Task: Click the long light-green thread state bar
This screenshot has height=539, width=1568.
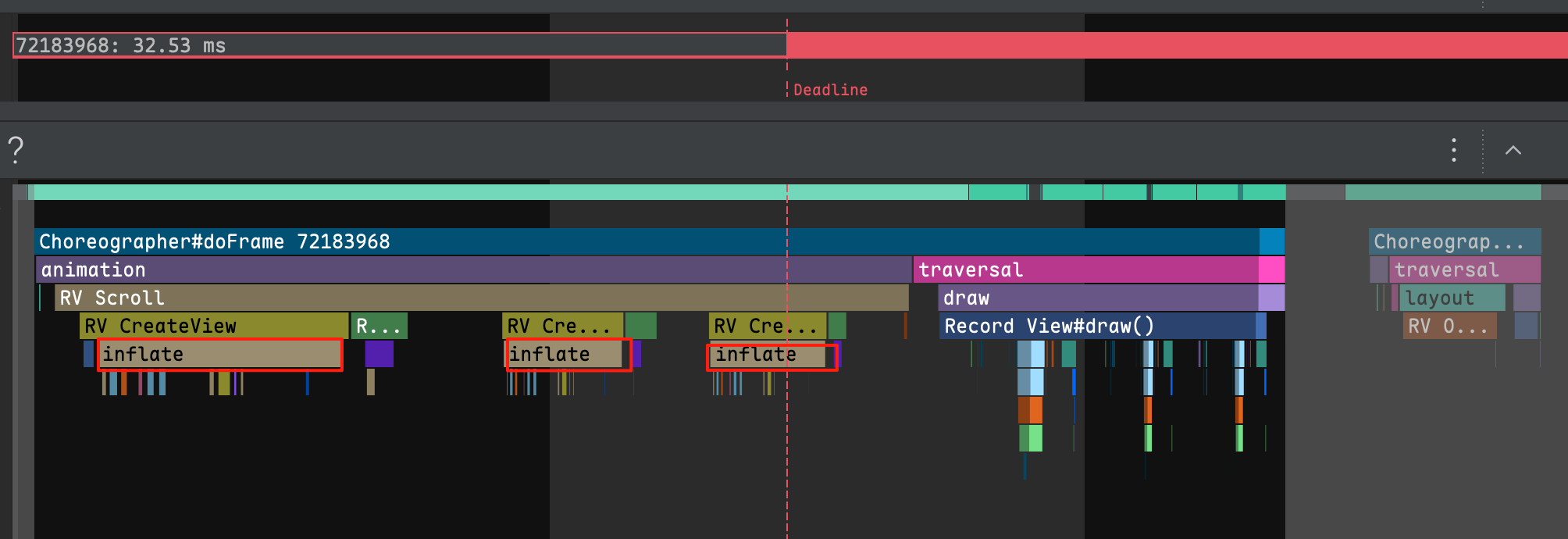Action: pos(500,192)
